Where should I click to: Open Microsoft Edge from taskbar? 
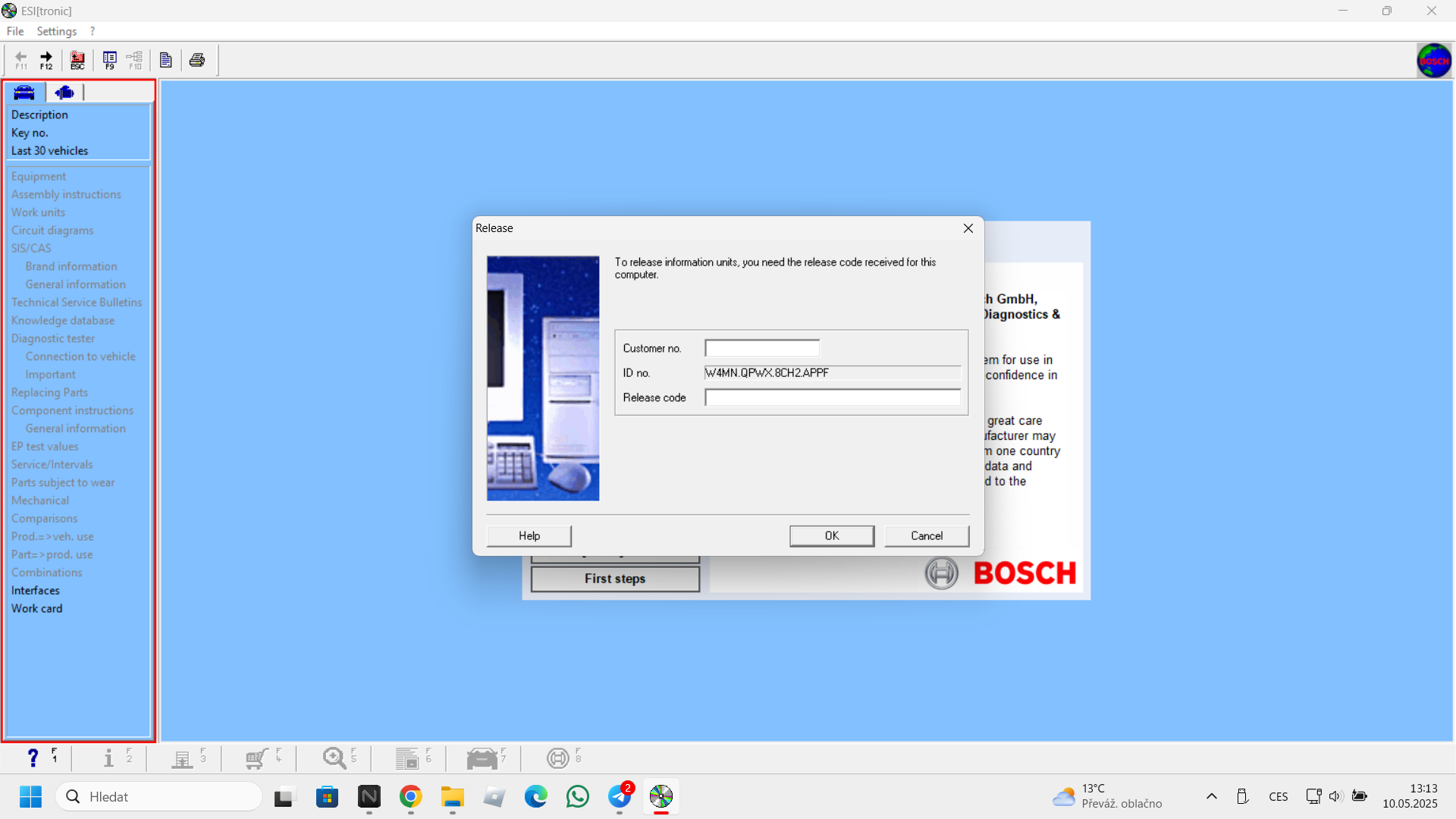tap(535, 796)
